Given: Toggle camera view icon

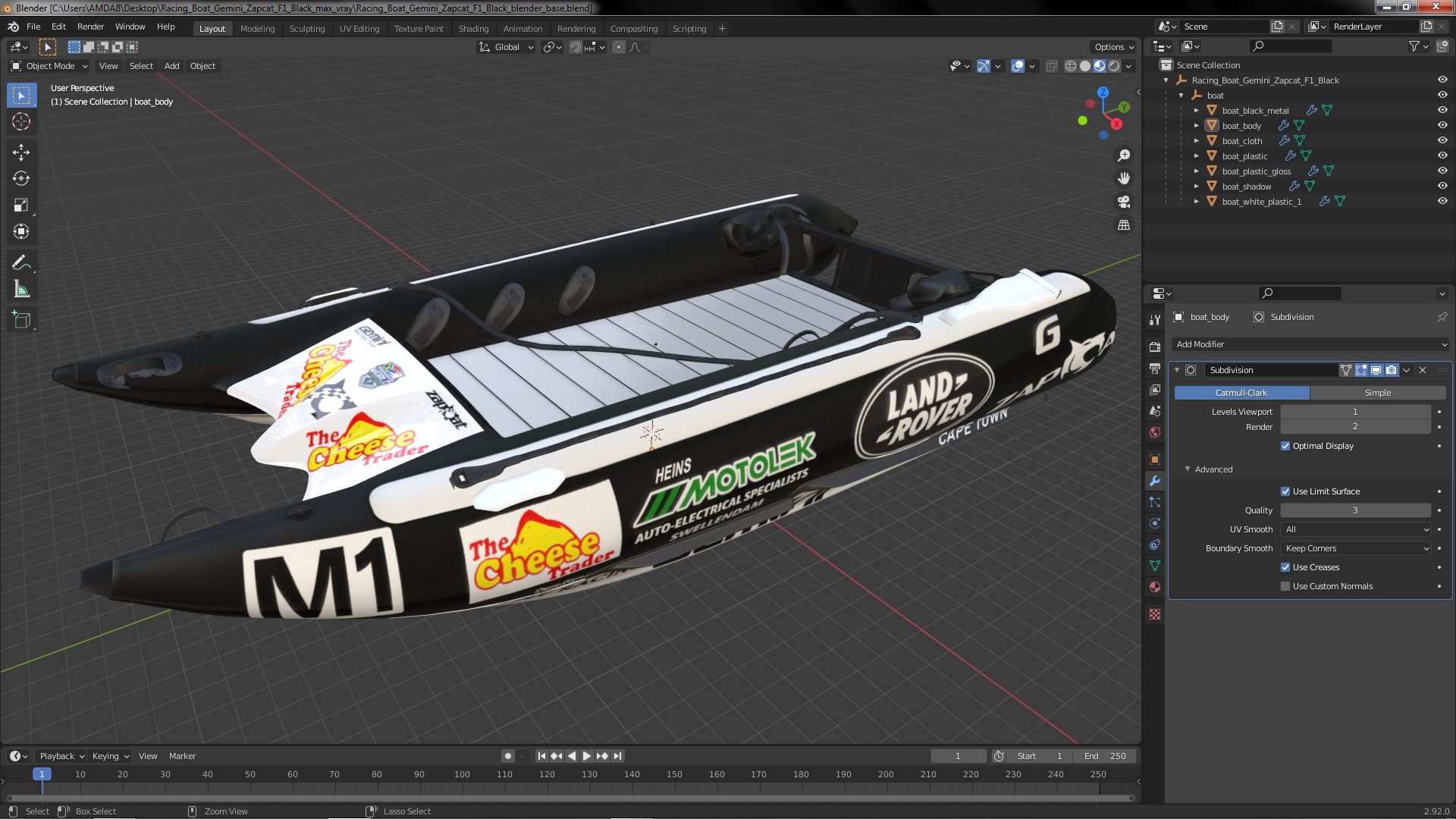Looking at the screenshot, I should [x=1124, y=202].
